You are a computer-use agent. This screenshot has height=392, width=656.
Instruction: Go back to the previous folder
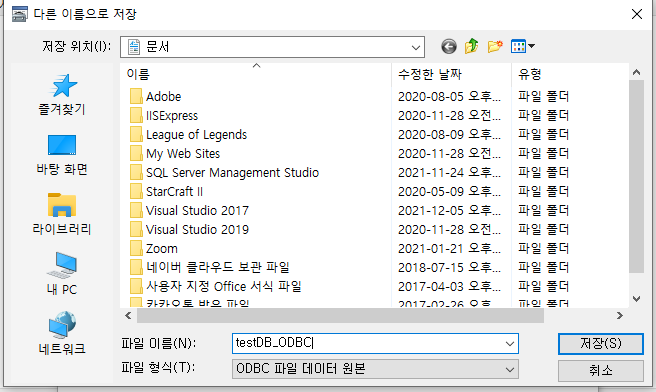448,46
